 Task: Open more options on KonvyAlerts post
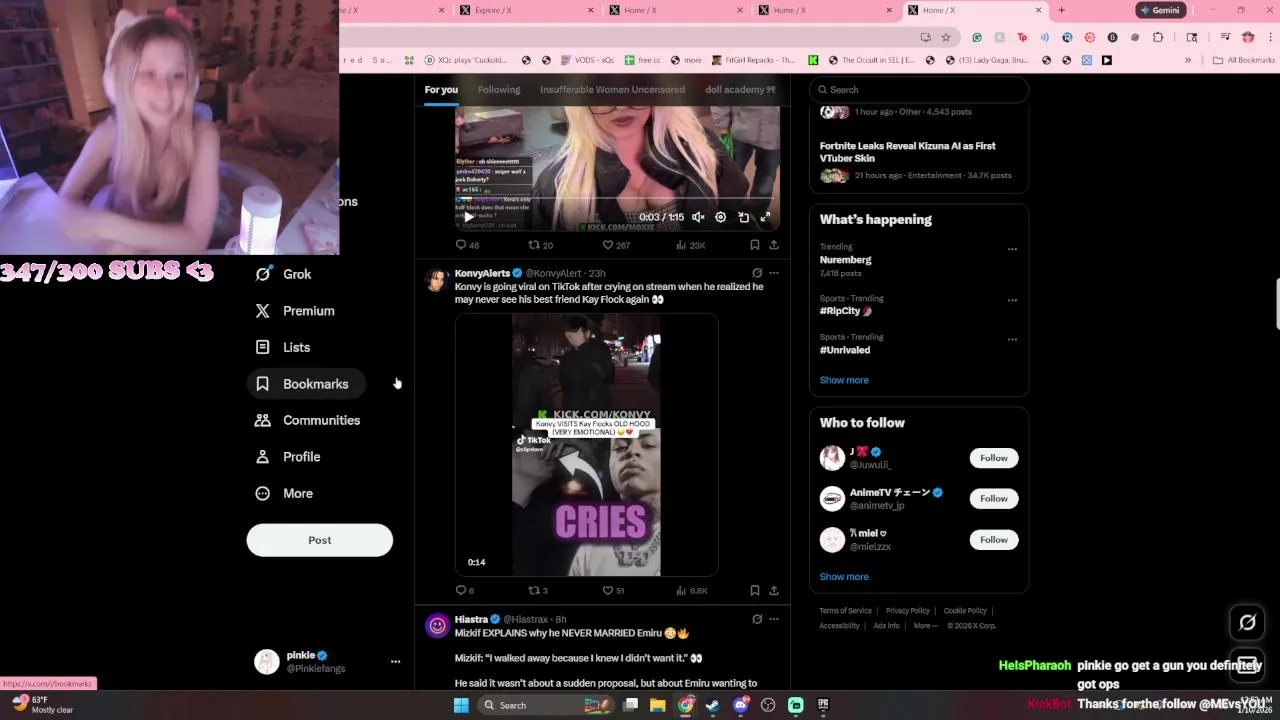(x=773, y=273)
